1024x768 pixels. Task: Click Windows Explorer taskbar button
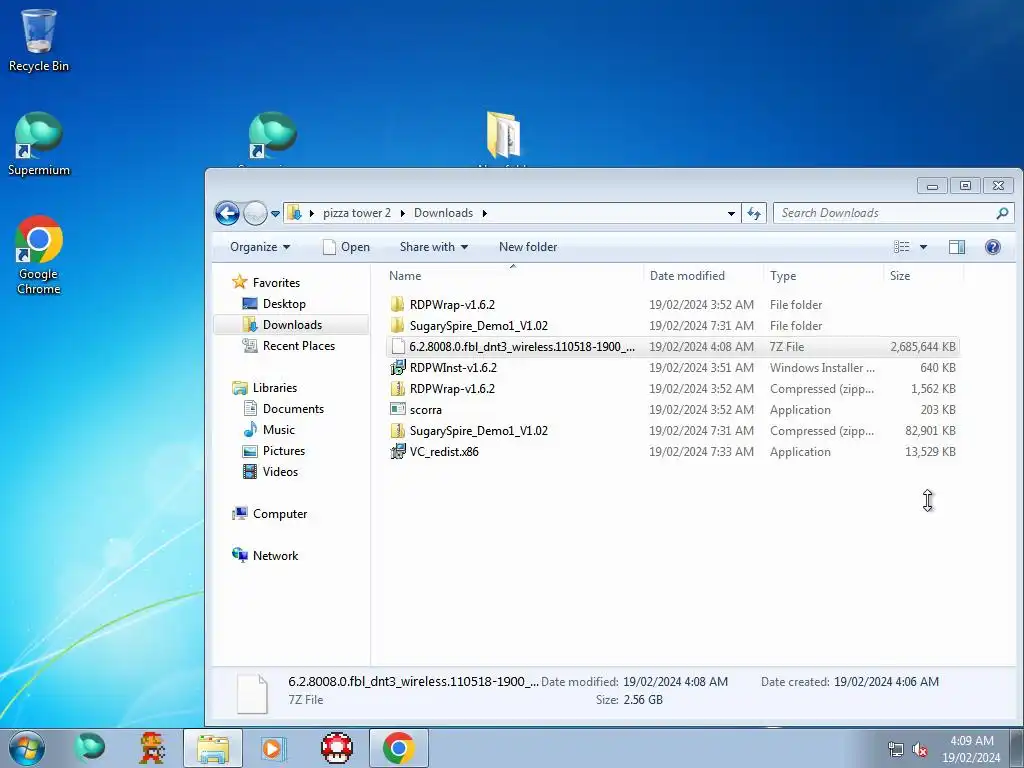(x=213, y=748)
